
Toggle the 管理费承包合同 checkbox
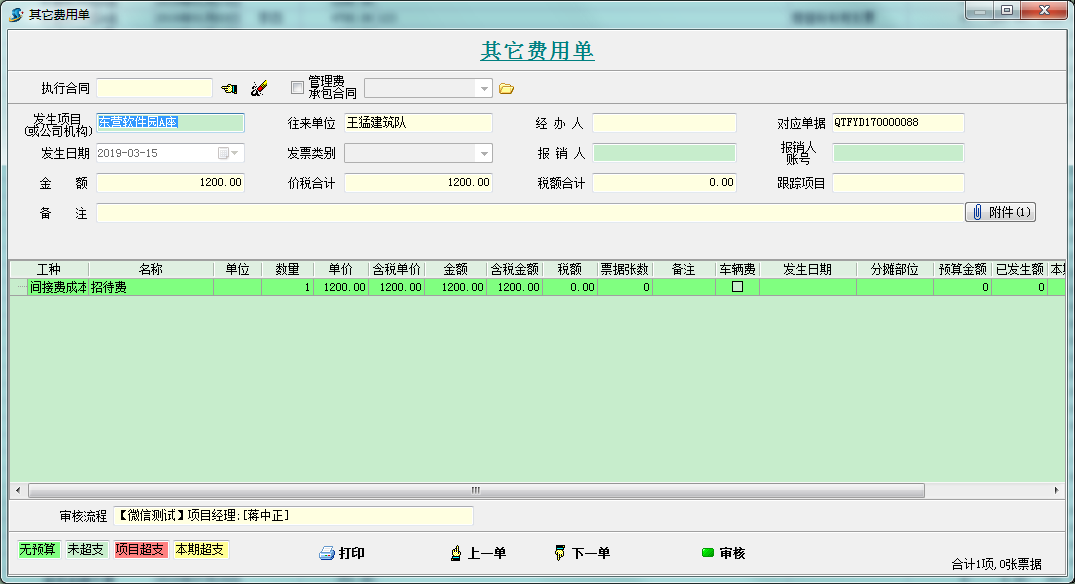[297, 88]
